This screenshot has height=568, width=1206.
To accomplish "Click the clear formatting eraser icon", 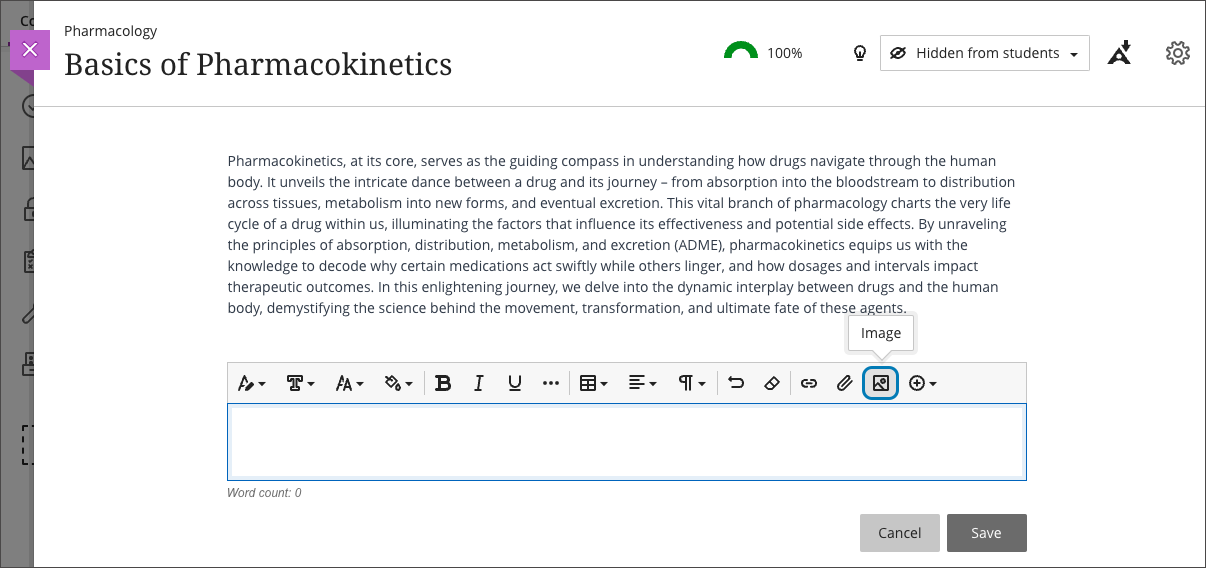I will 771,383.
